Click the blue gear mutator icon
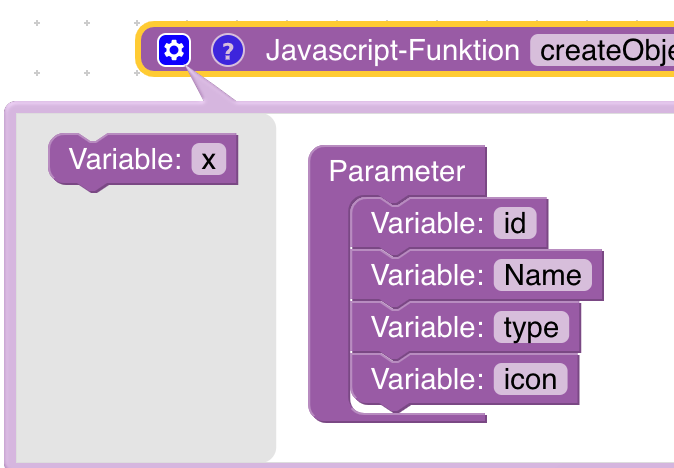674x468 pixels. [x=174, y=49]
